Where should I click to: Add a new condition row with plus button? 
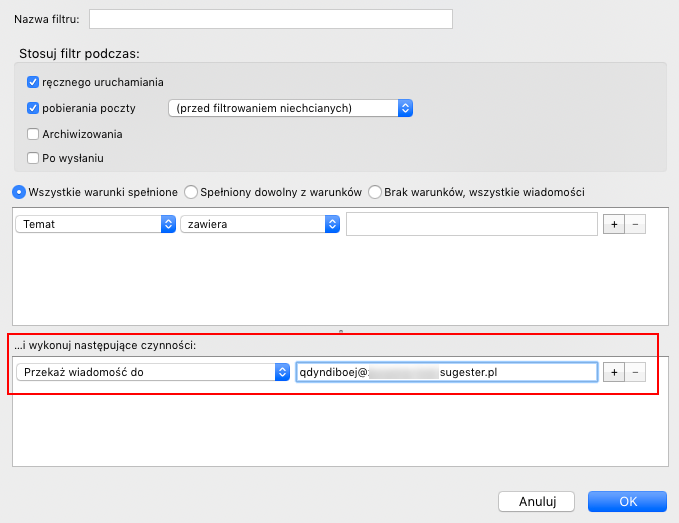[615, 225]
